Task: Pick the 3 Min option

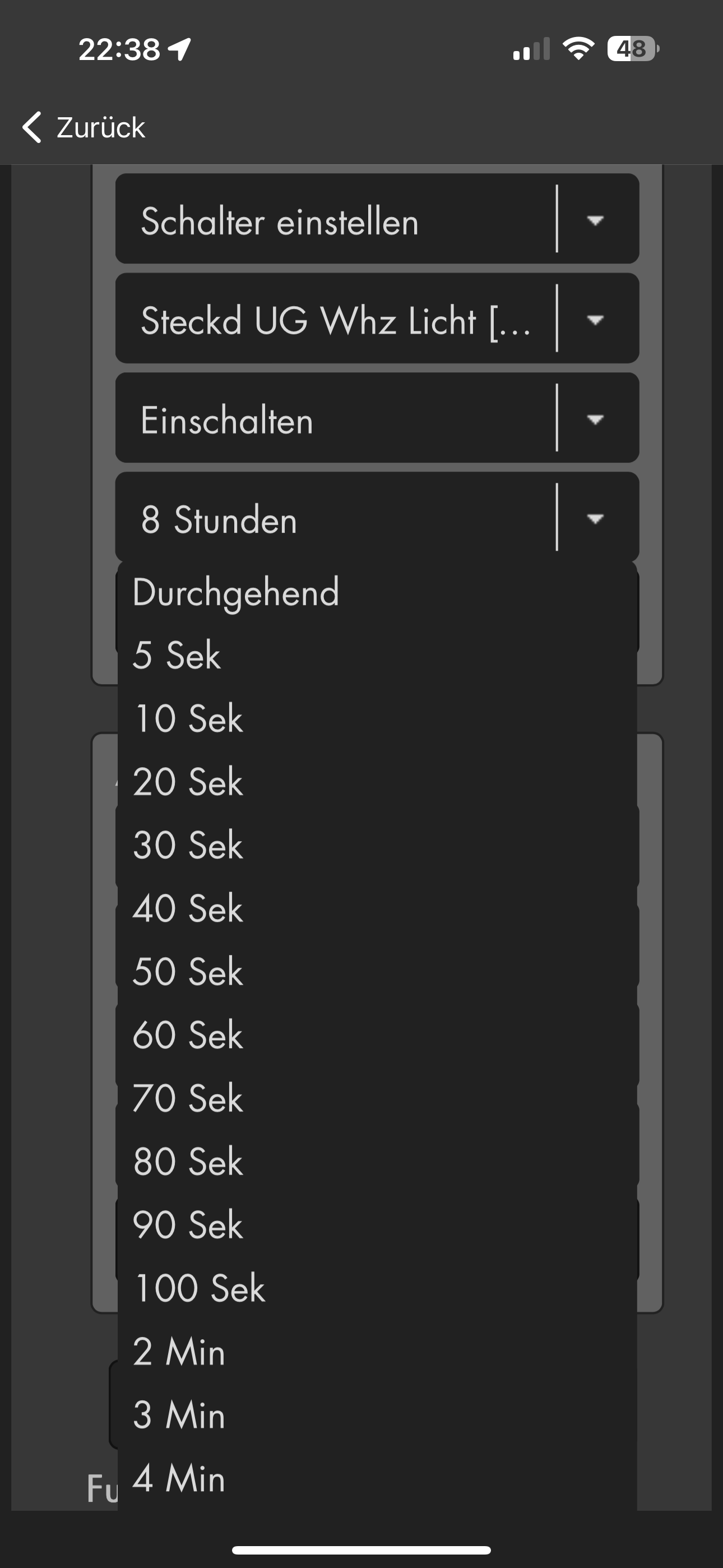Action: [x=179, y=1415]
